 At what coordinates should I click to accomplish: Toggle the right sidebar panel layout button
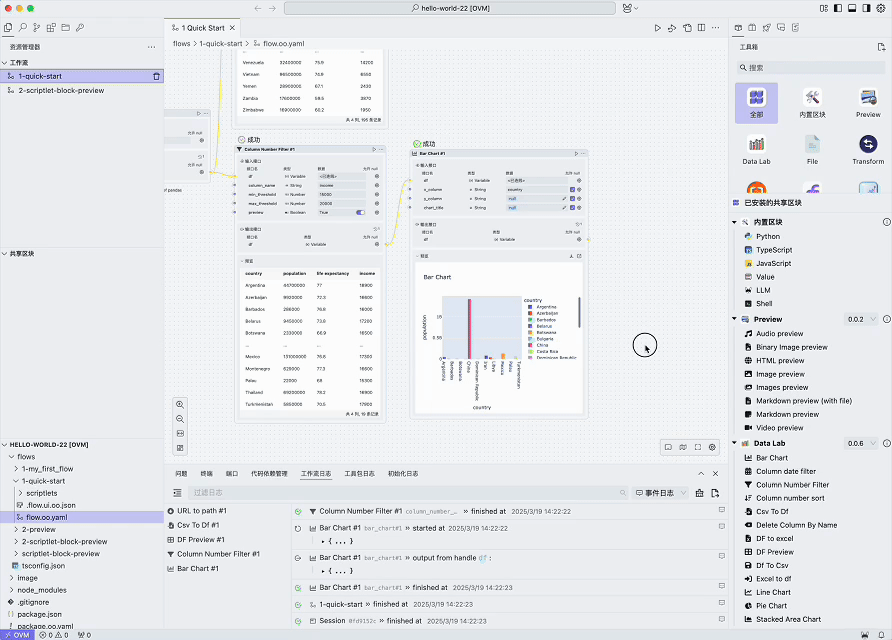866,8
